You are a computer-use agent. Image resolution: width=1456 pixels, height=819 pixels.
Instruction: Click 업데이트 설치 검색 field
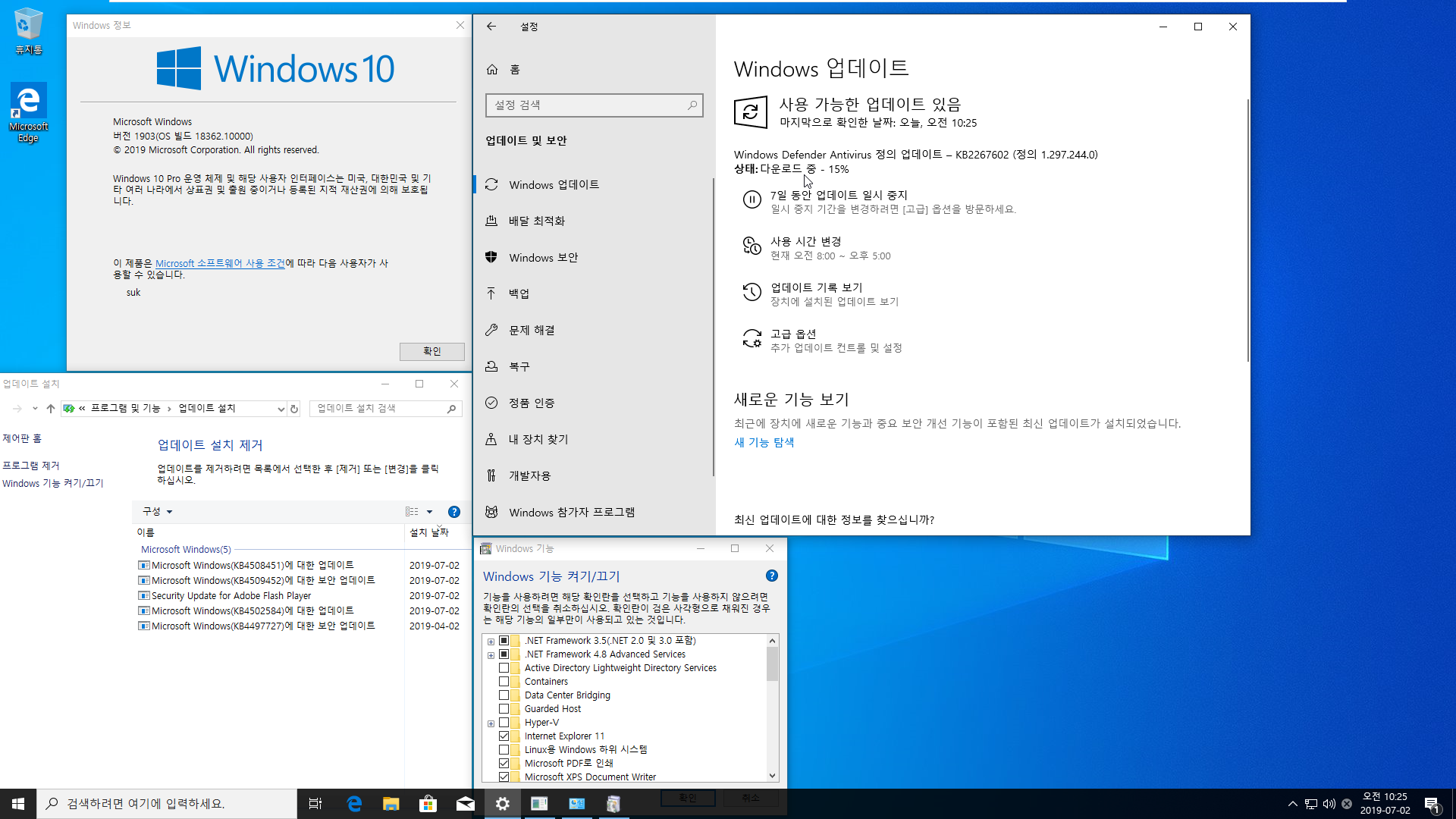point(385,409)
